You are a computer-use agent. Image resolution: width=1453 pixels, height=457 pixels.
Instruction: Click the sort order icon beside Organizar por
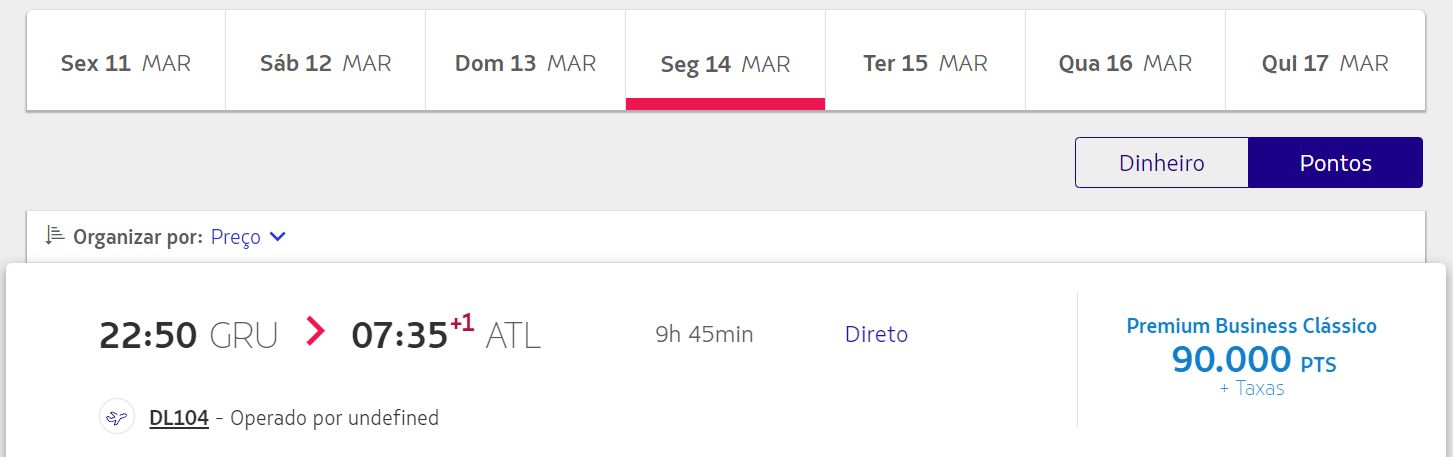tap(55, 236)
